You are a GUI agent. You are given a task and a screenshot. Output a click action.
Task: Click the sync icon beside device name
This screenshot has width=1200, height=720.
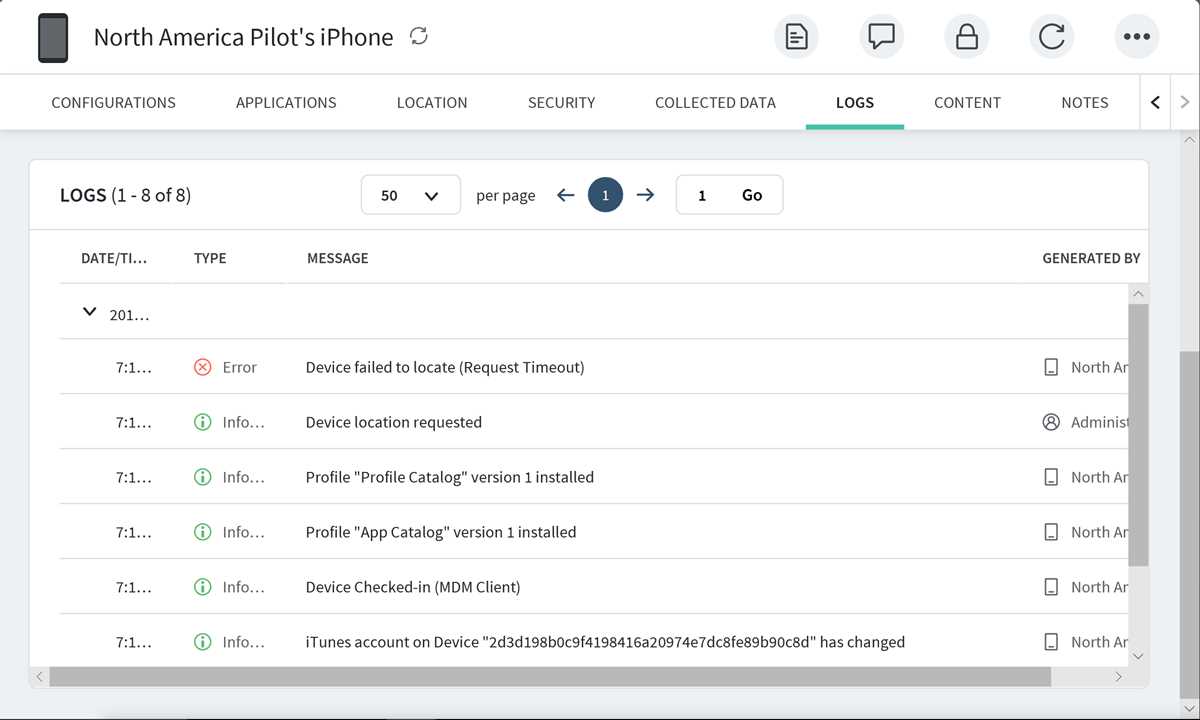(x=419, y=36)
